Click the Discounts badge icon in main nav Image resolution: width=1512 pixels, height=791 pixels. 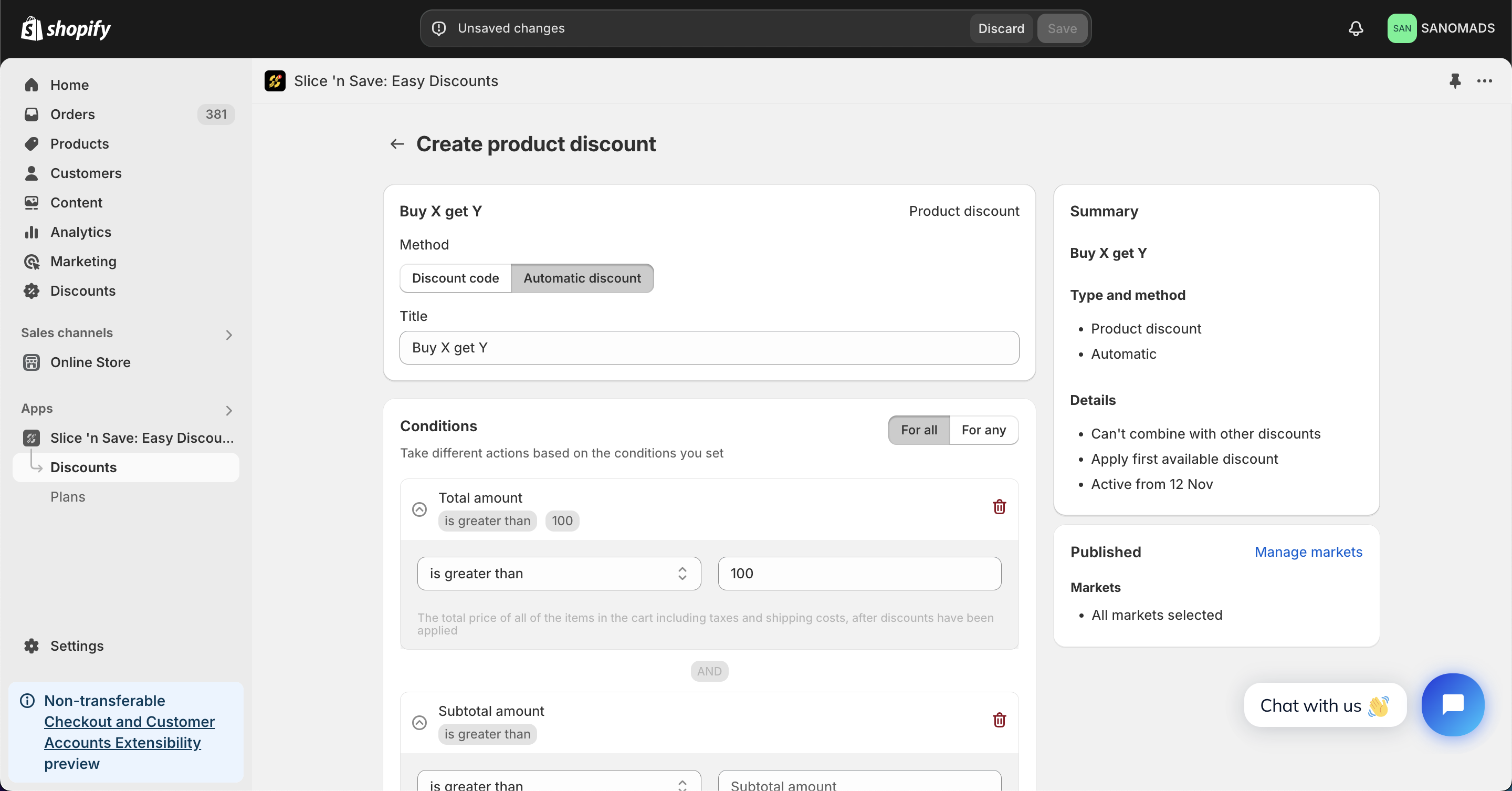tap(31, 290)
